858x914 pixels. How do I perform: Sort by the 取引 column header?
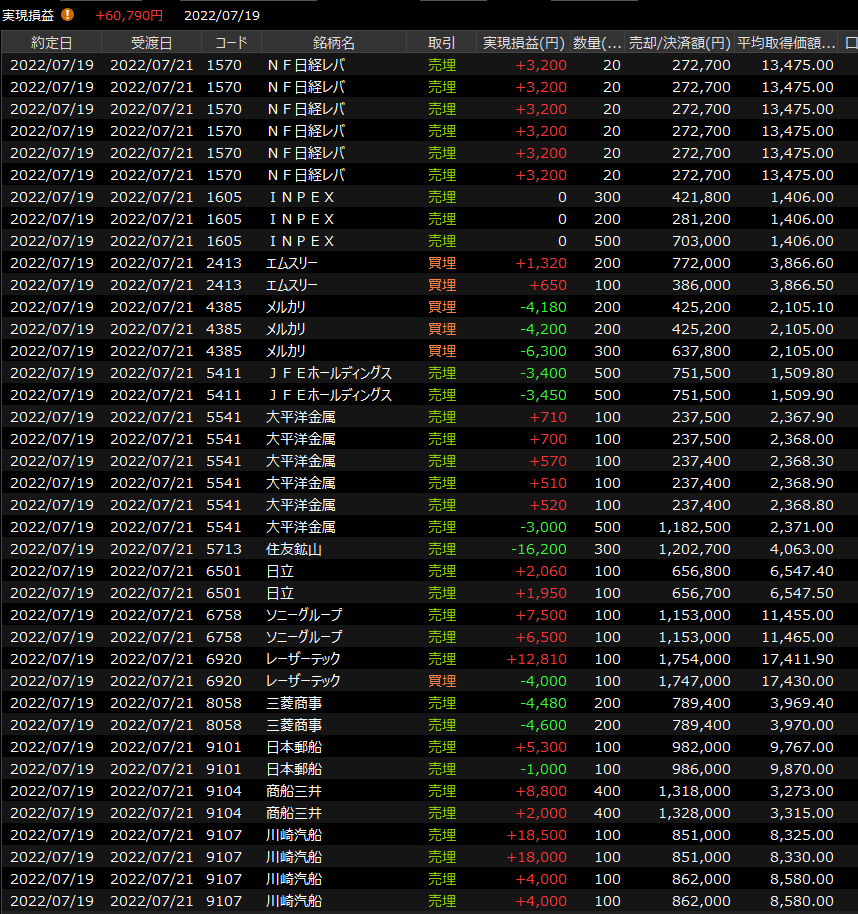point(441,43)
